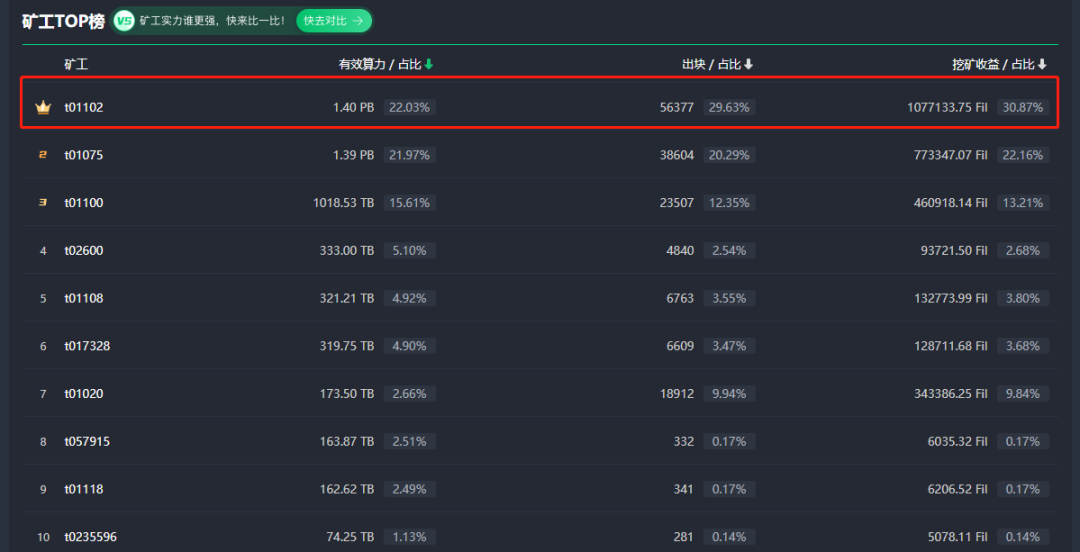Click the 9.84% reward share badge
Image resolution: width=1080 pixels, height=552 pixels.
coord(1023,393)
